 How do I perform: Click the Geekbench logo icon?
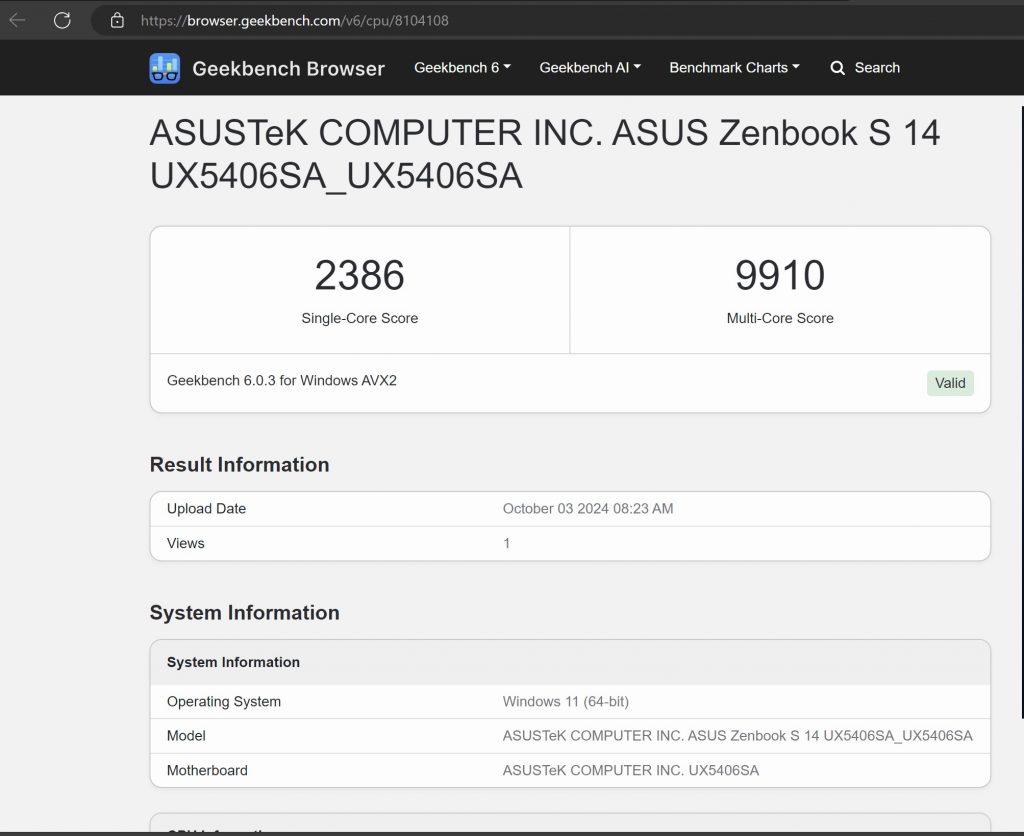click(x=165, y=68)
